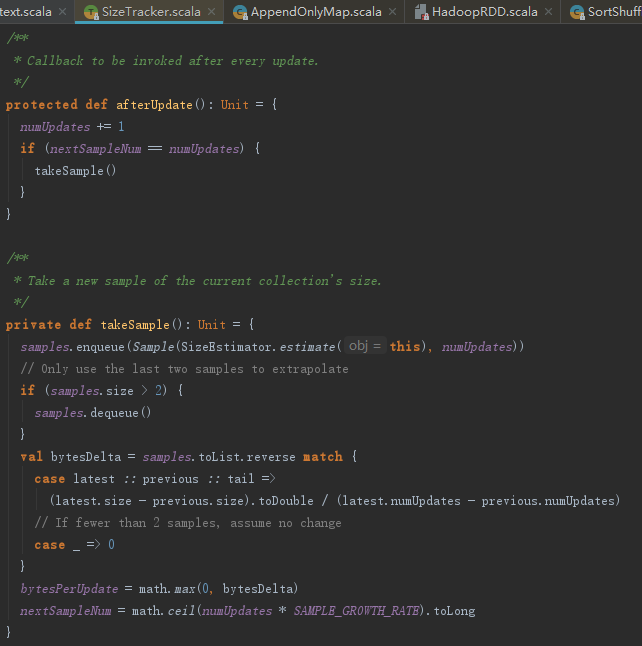Close the HadoopRDD.scala tab
Image resolution: width=642 pixels, height=646 pixels.
click(548, 12)
